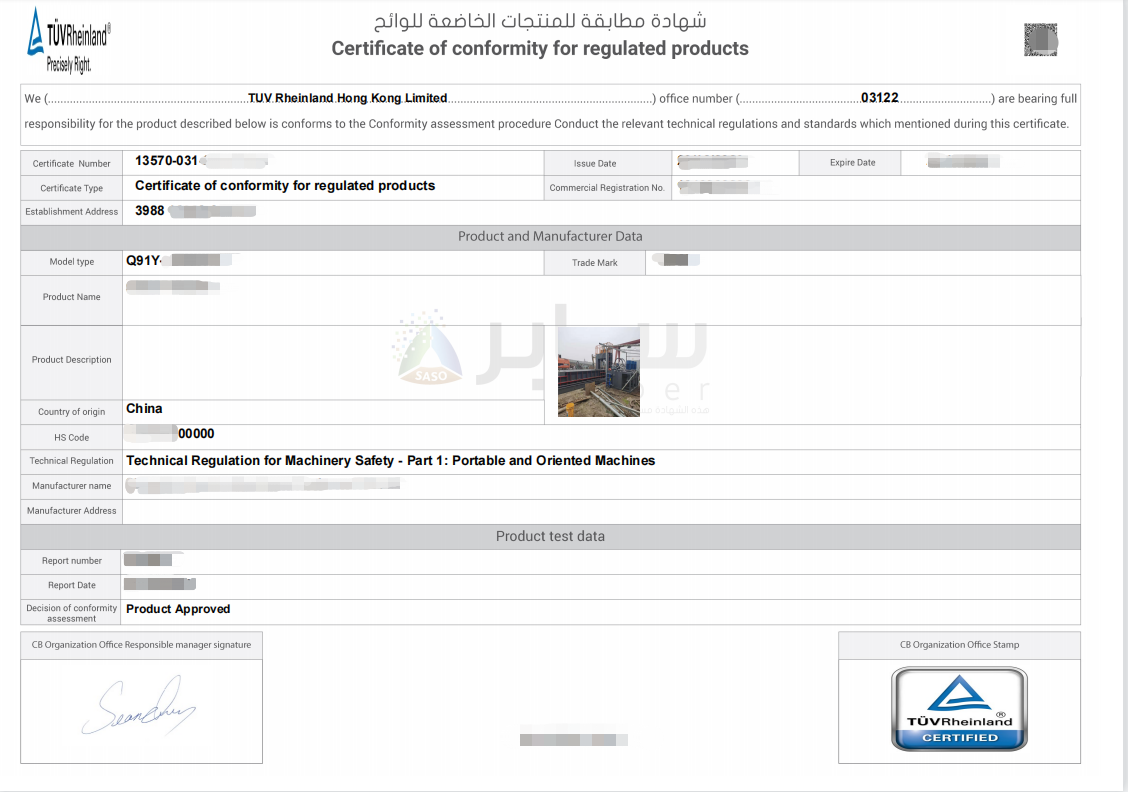
Task: Click the responsible manager's handwritten signature
Action: click(x=138, y=707)
